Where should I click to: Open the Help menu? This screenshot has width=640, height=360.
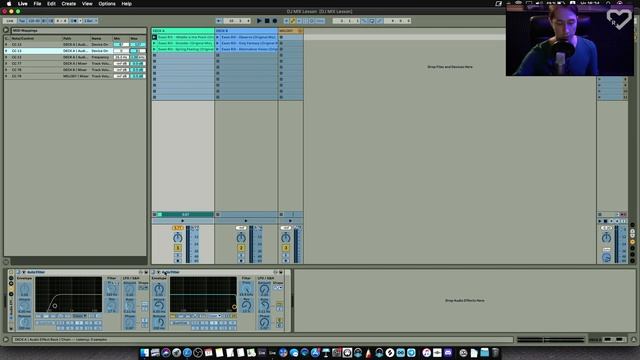click(127, 4)
